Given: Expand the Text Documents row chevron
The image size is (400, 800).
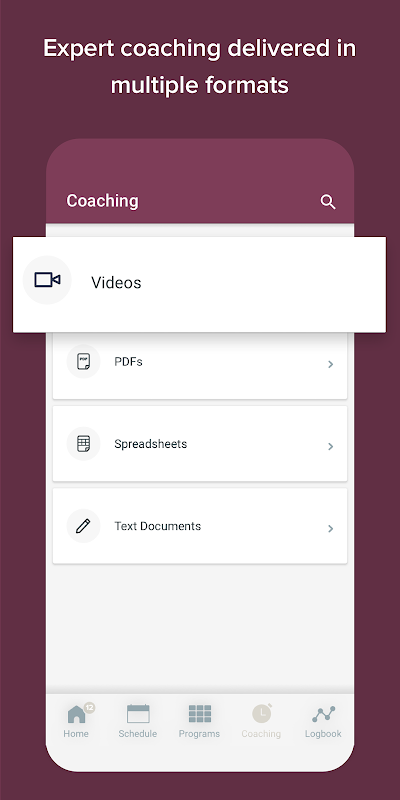Looking at the screenshot, I should [331, 529].
